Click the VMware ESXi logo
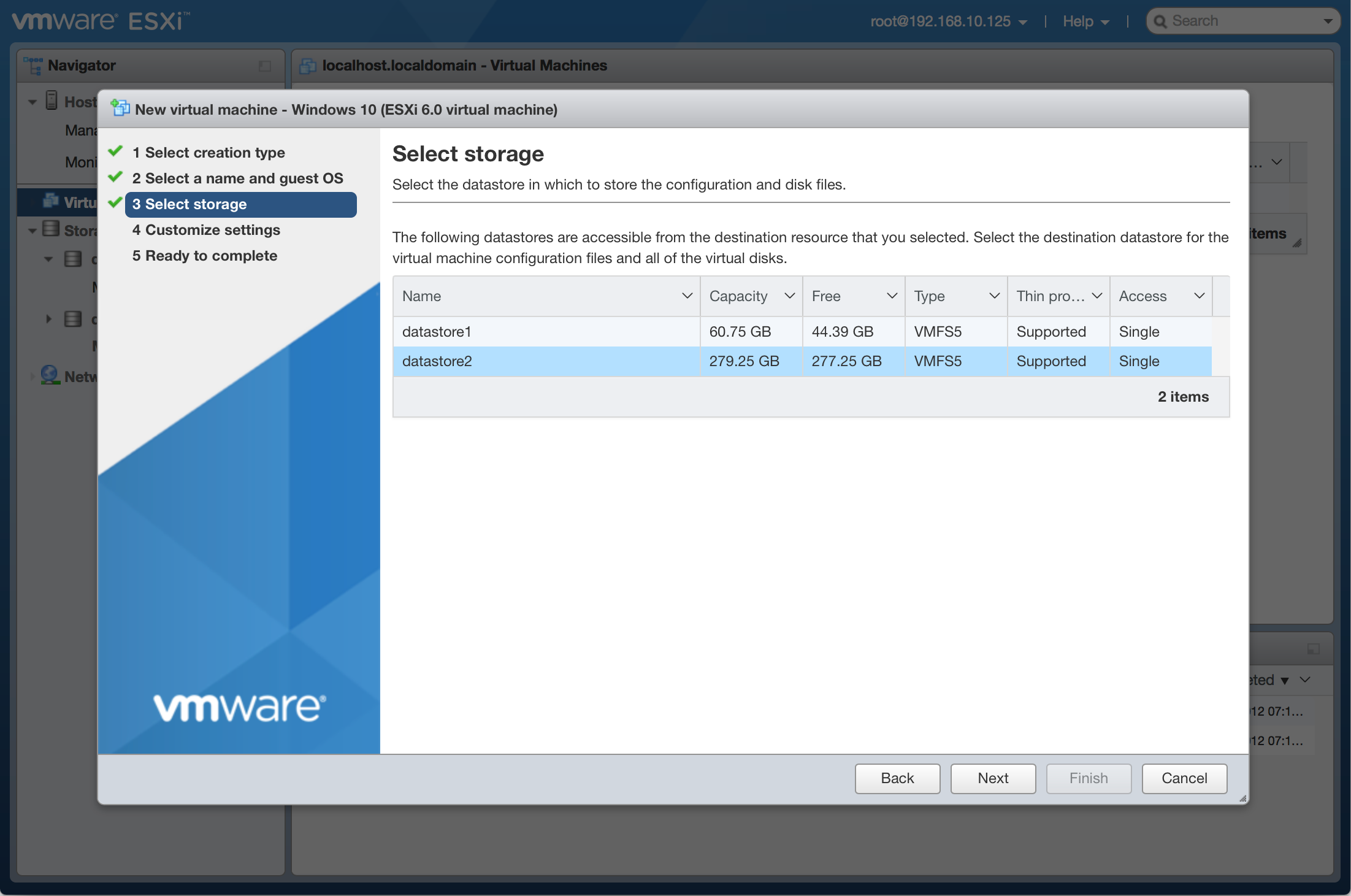The height and width of the screenshot is (896, 1351). [101, 21]
